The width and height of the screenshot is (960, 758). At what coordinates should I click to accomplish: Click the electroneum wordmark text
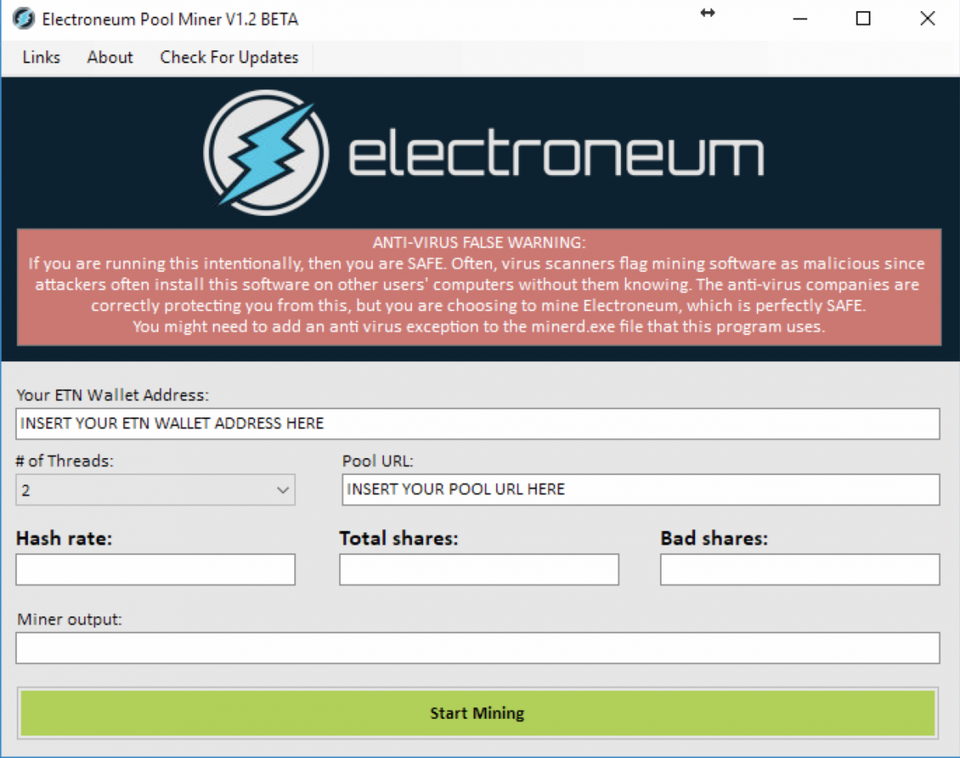(556, 152)
